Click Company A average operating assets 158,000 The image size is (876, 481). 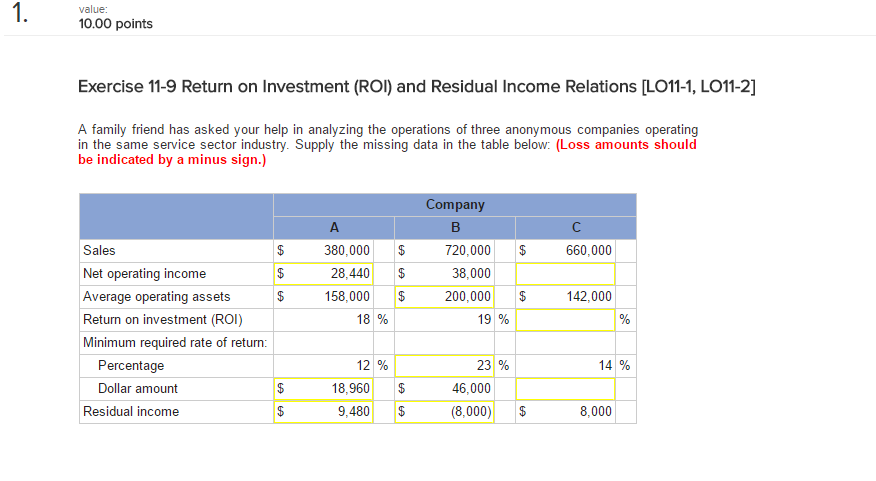coord(347,297)
